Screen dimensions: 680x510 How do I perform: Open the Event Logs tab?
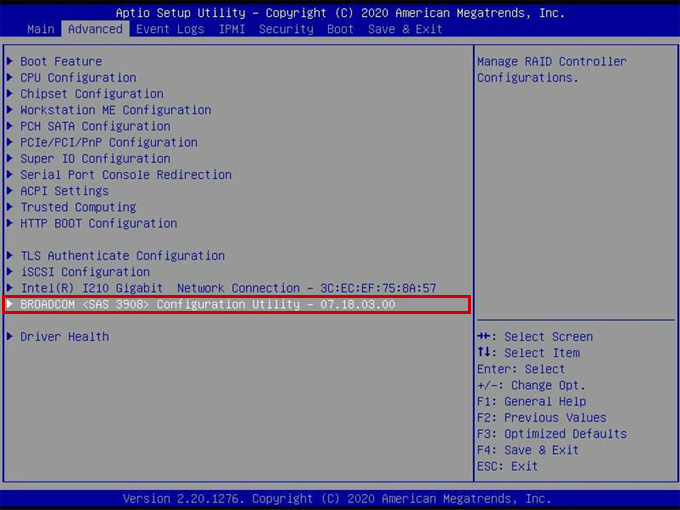170,29
